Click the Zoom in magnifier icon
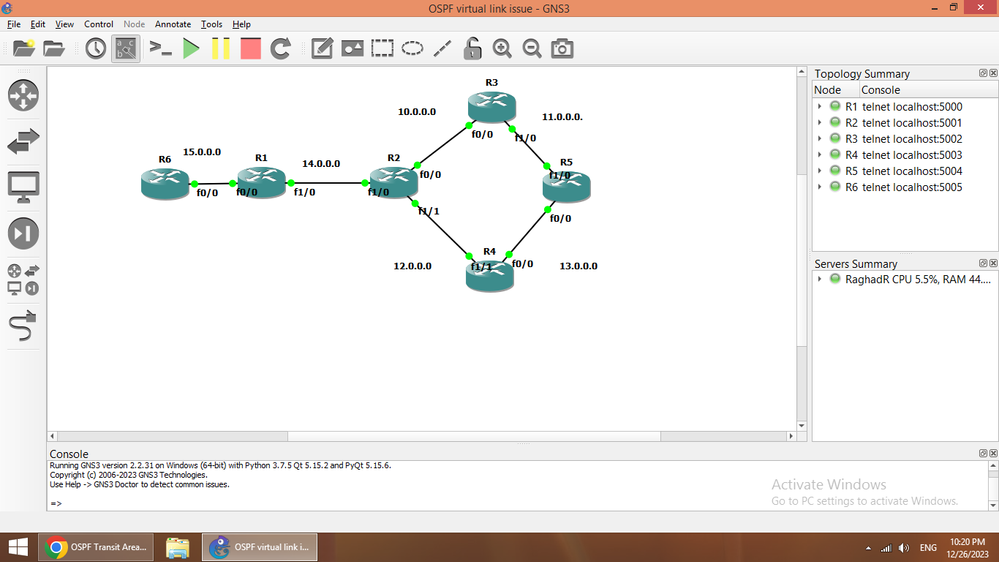This screenshot has height=562, width=999. tap(502, 48)
